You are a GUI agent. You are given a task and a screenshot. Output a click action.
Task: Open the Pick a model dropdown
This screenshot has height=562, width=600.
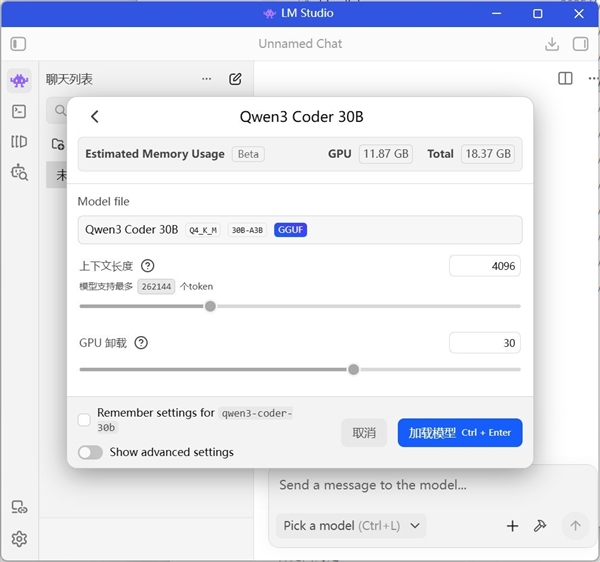coord(351,525)
